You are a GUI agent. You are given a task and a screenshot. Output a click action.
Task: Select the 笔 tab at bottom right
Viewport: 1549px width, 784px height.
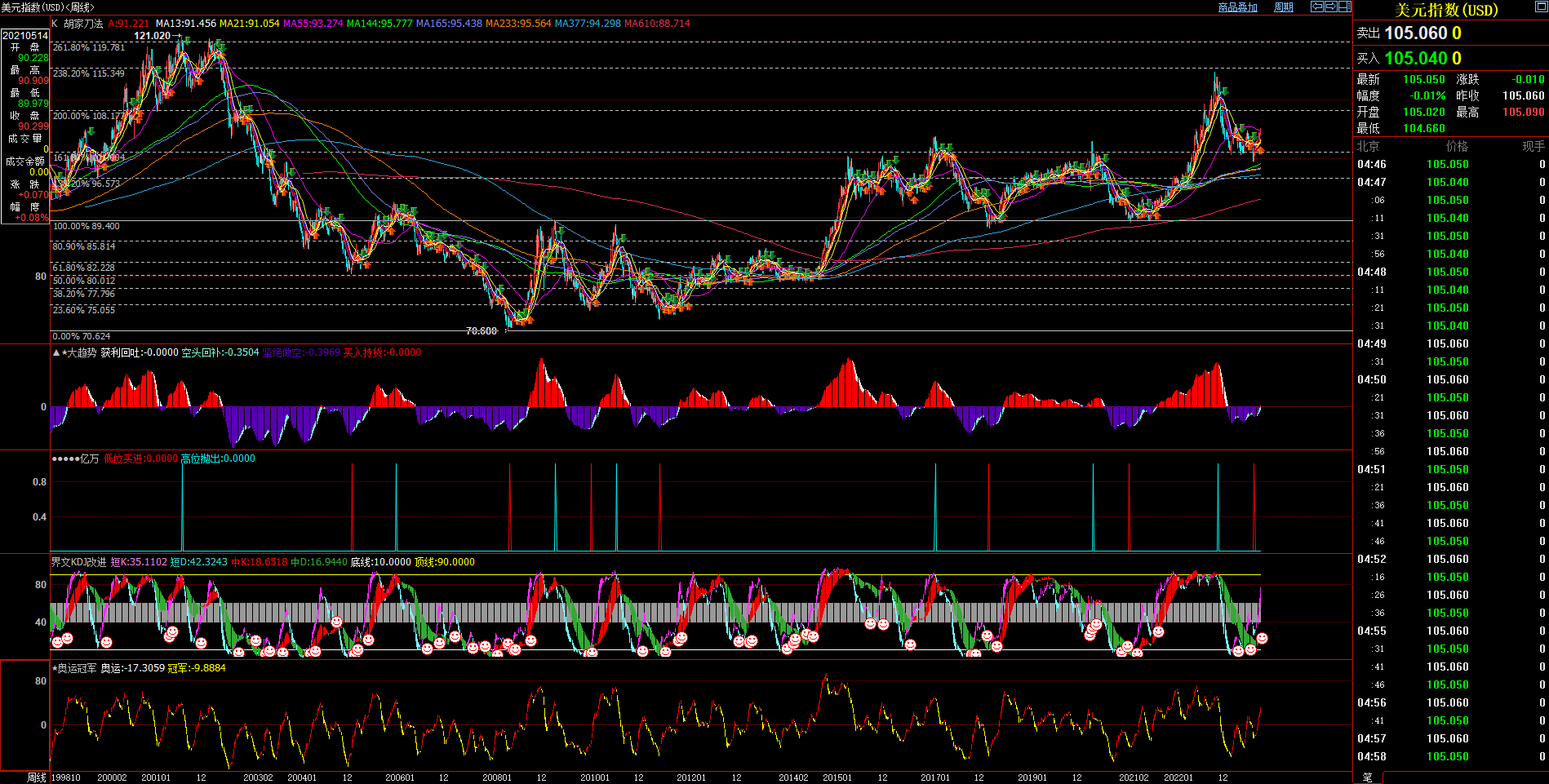[x=1367, y=777]
